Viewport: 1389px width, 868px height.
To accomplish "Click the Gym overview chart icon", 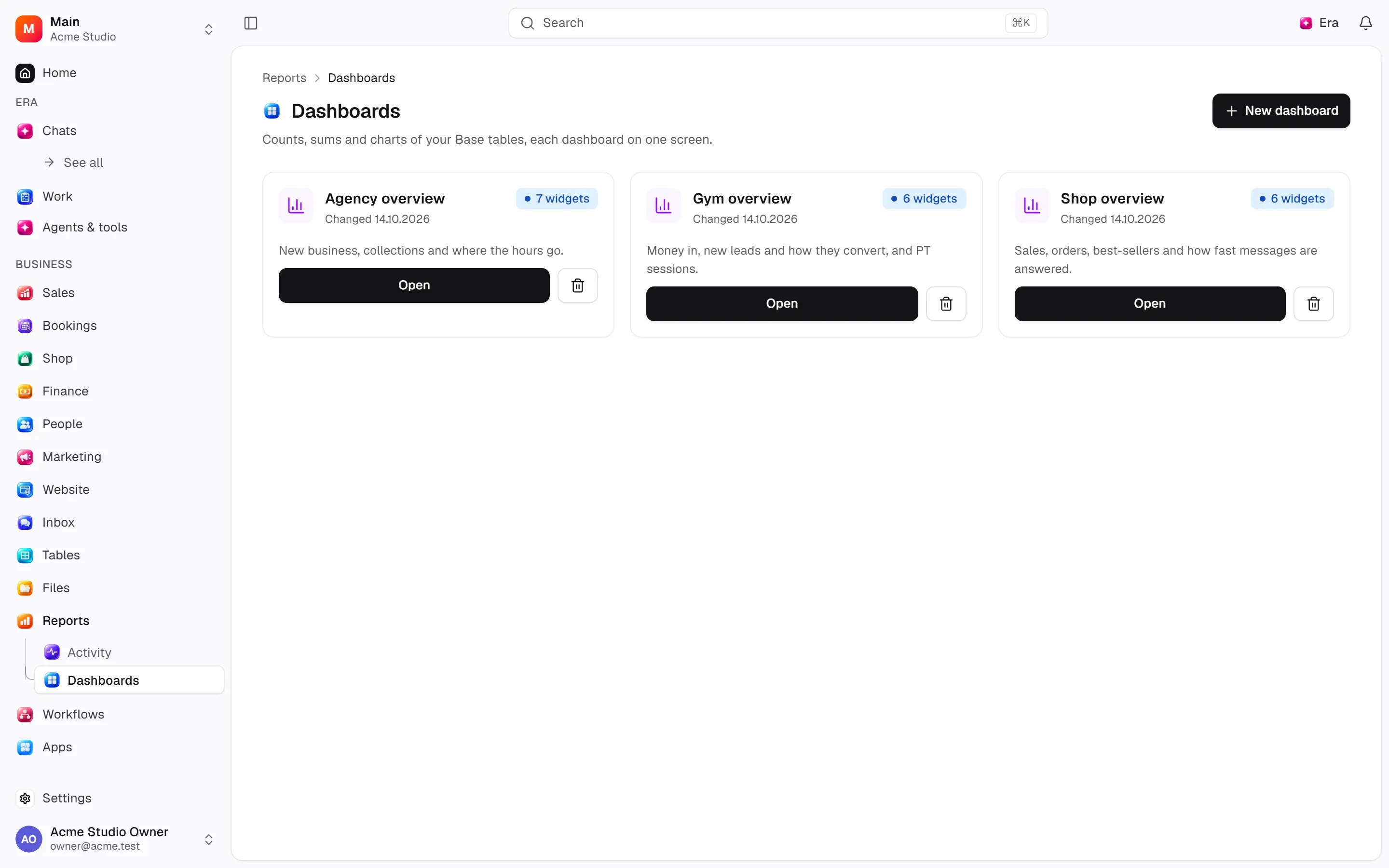I will click(x=664, y=205).
